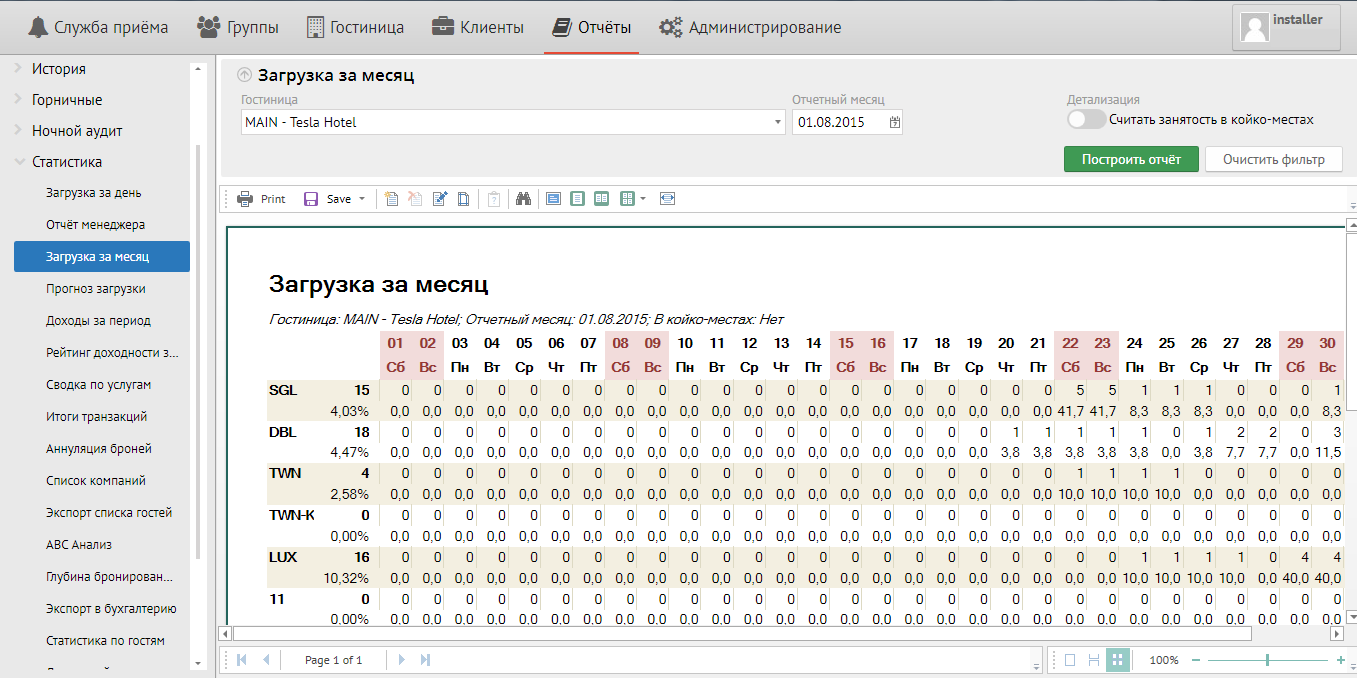Enable multiple pages view in status bar
The width and height of the screenshot is (1357, 678).
click(x=1118, y=660)
